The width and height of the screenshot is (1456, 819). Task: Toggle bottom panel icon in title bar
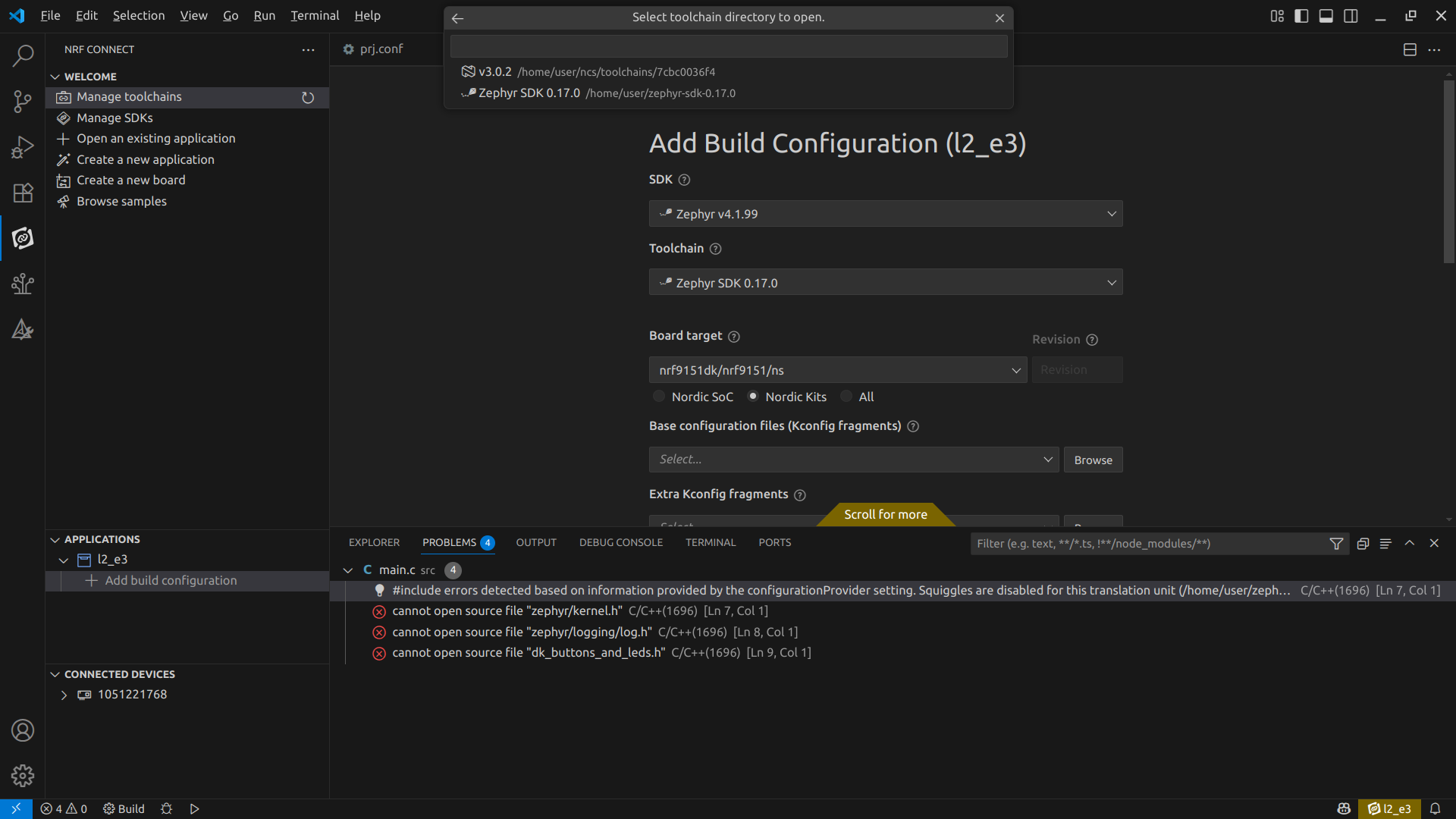click(1326, 16)
